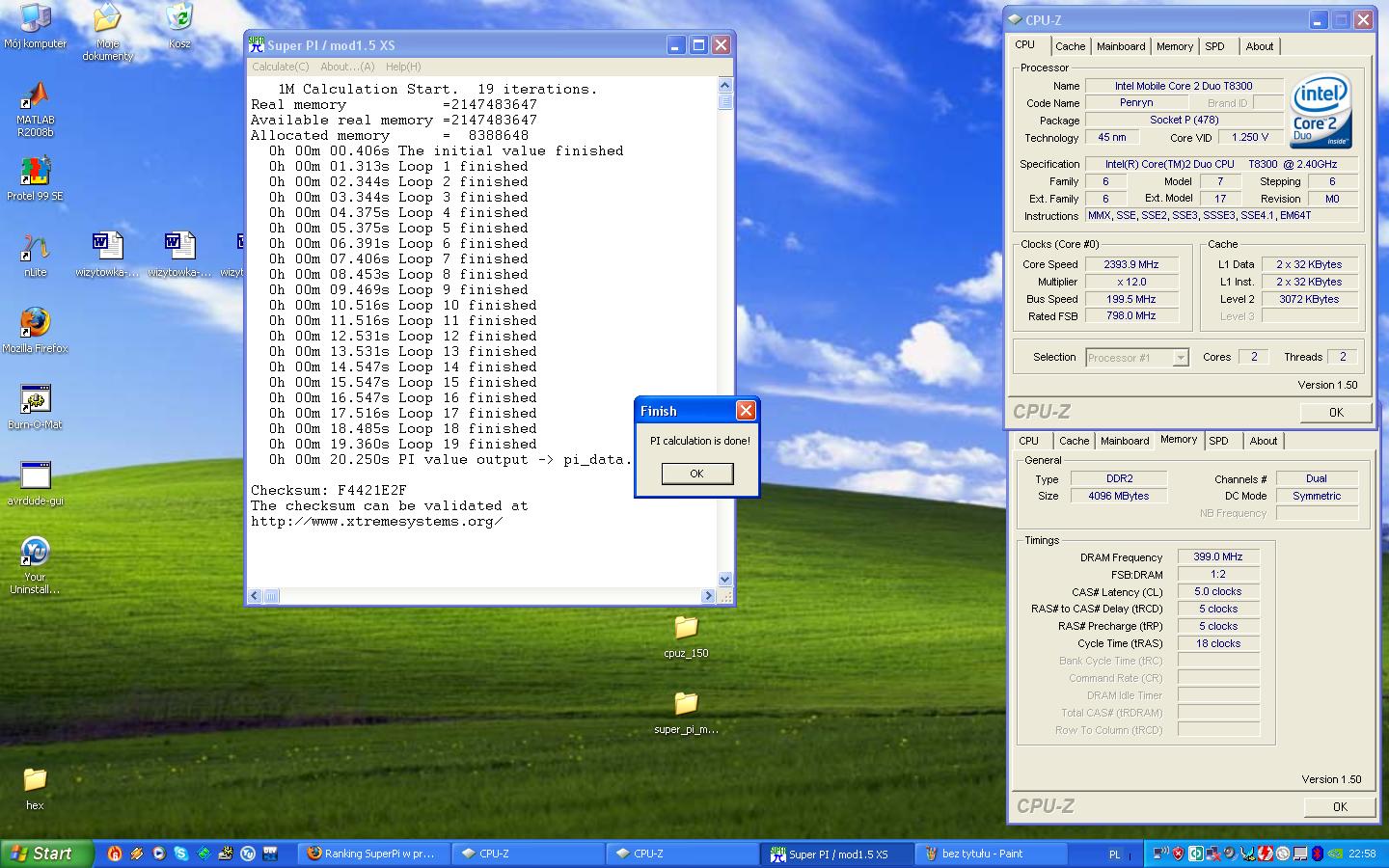Open the Burn-O-Mat desktop icon

(35, 400)
